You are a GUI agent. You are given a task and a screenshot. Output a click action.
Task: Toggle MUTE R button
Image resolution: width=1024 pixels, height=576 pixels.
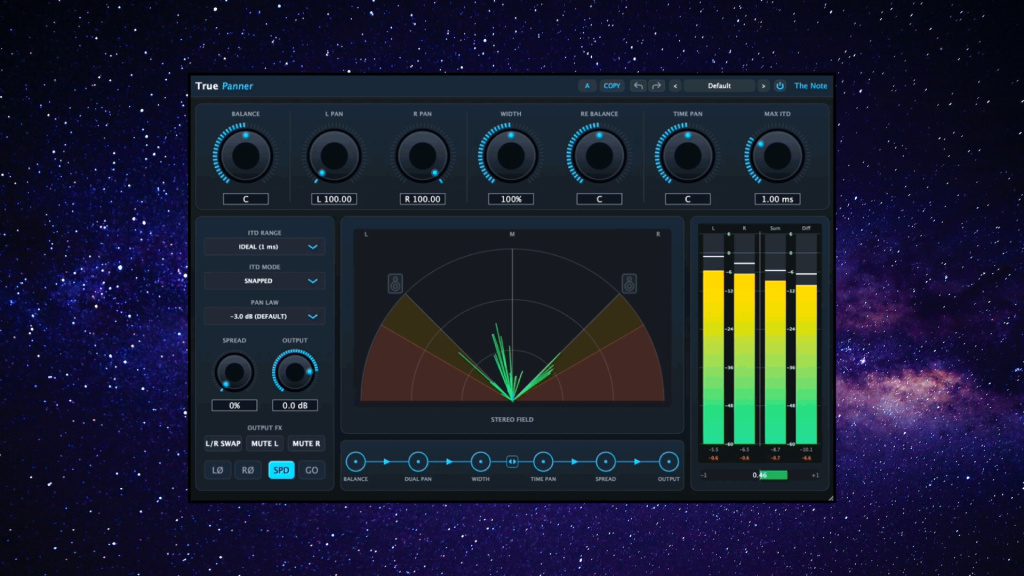click(306, 443)
